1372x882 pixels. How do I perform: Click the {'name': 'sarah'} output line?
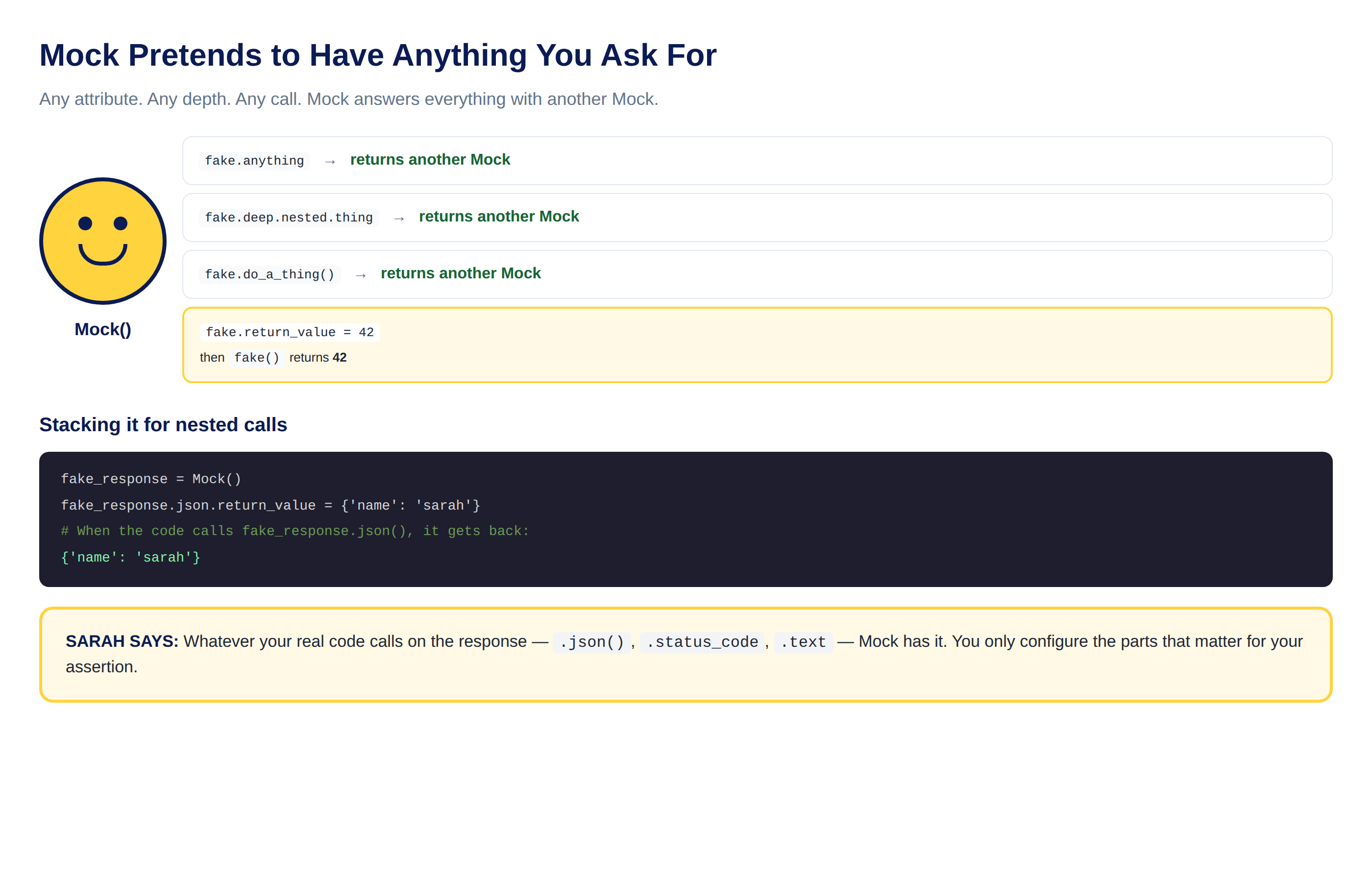click(130, 557)
